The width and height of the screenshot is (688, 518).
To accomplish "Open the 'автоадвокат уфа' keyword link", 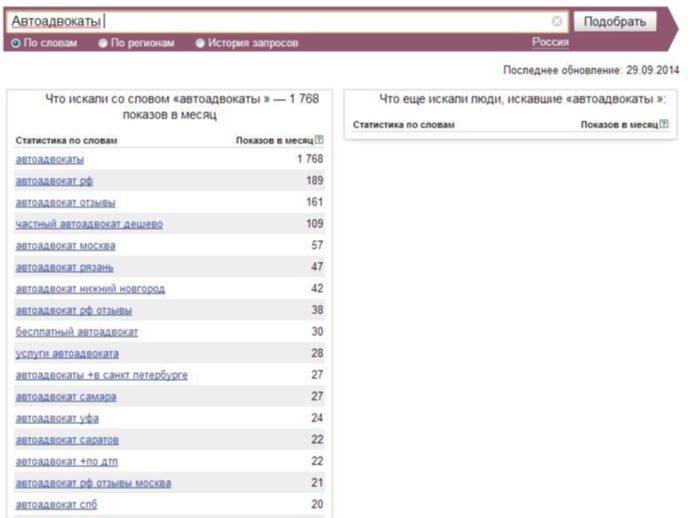I will (x=57, y=418).
